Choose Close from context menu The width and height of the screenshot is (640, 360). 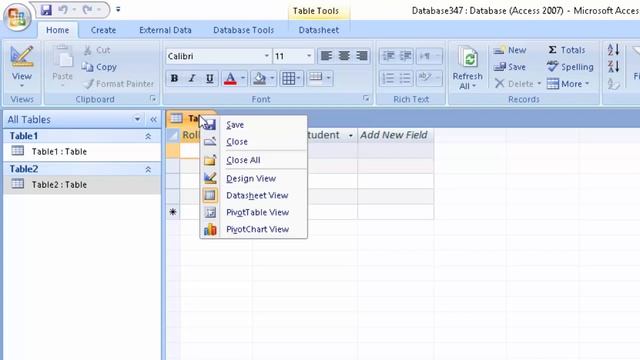253,142
